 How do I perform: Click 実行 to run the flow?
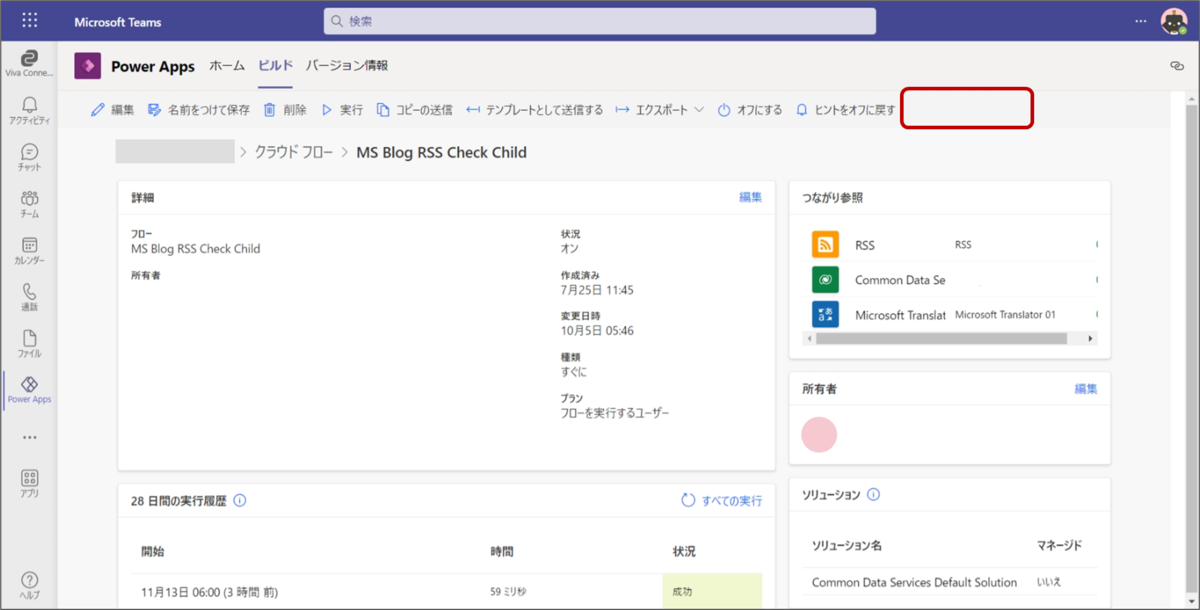[342, 110]
